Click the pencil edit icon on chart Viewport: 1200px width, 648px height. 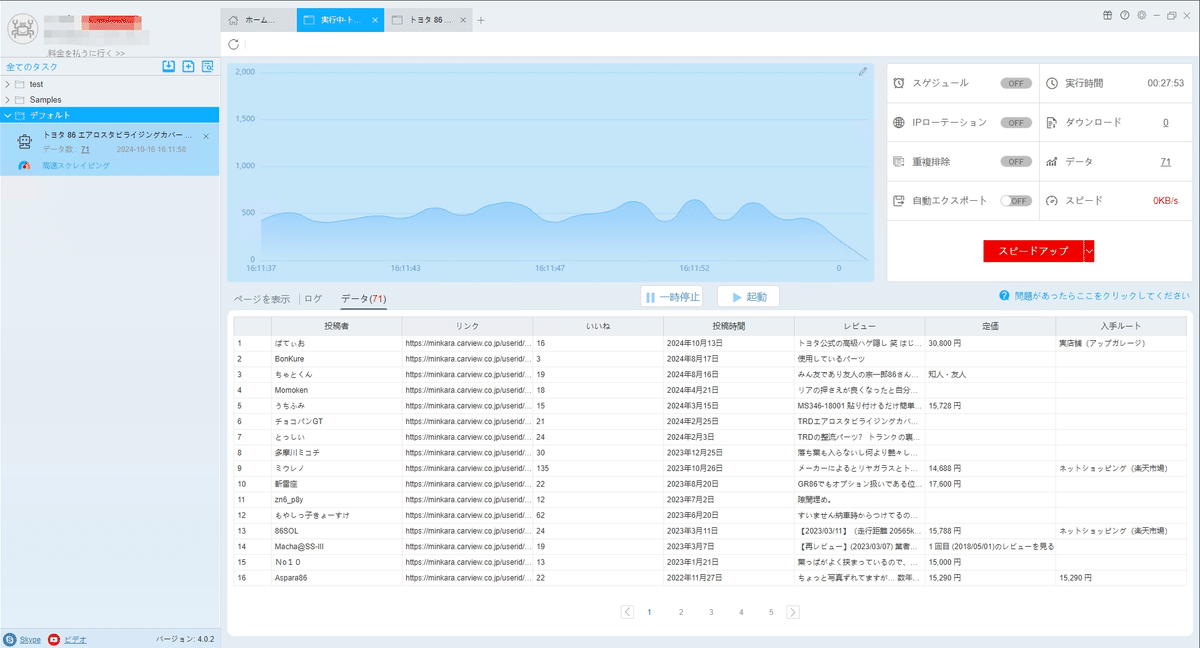pos(863,71)
